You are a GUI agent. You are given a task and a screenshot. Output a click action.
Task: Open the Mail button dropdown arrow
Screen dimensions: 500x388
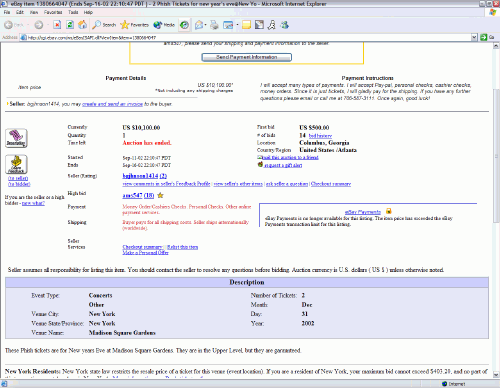[x=205, y=25]
